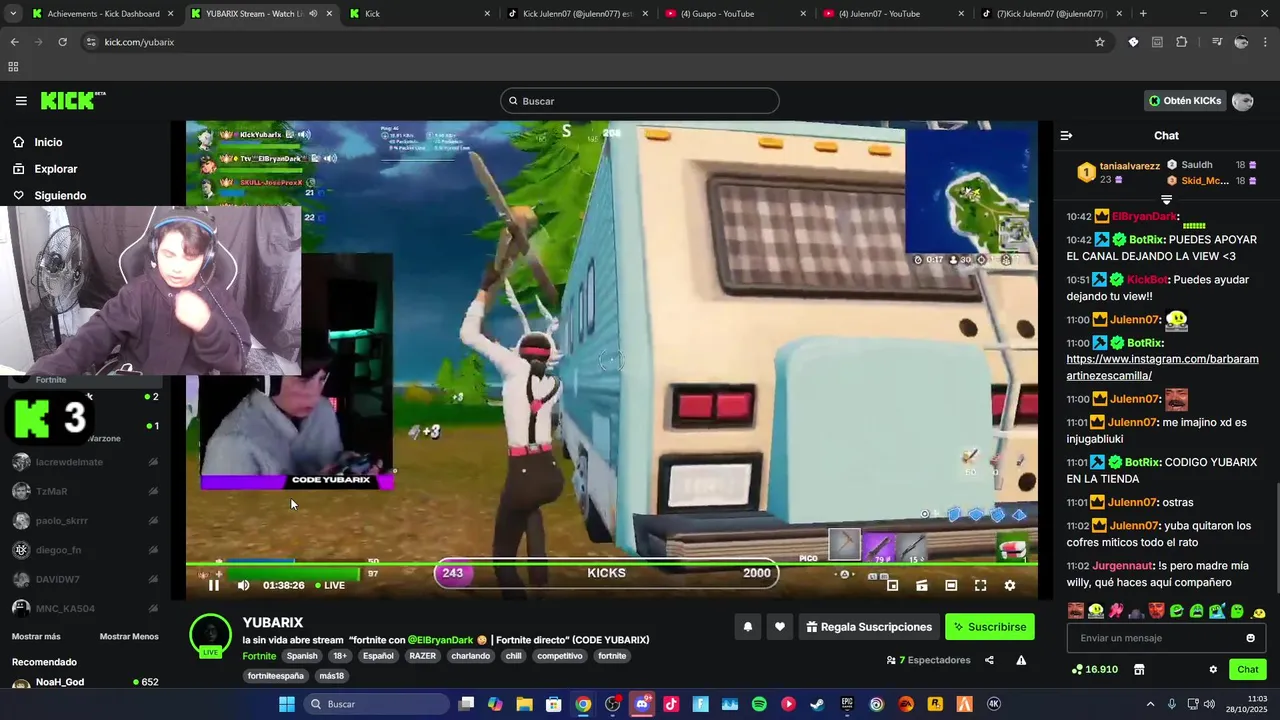Click Regala Suscripciones button

coord(869,627)
